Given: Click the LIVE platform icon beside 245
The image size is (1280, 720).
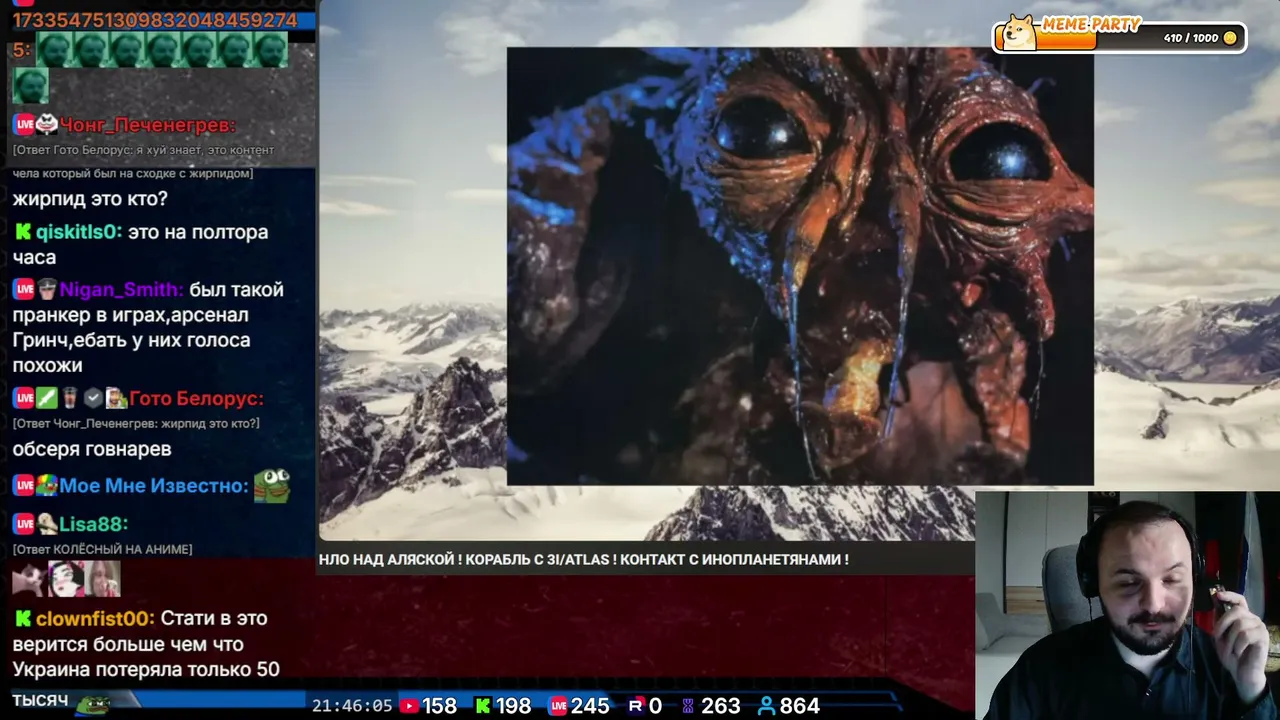Looking at the screenshot, I should point(558,706).
